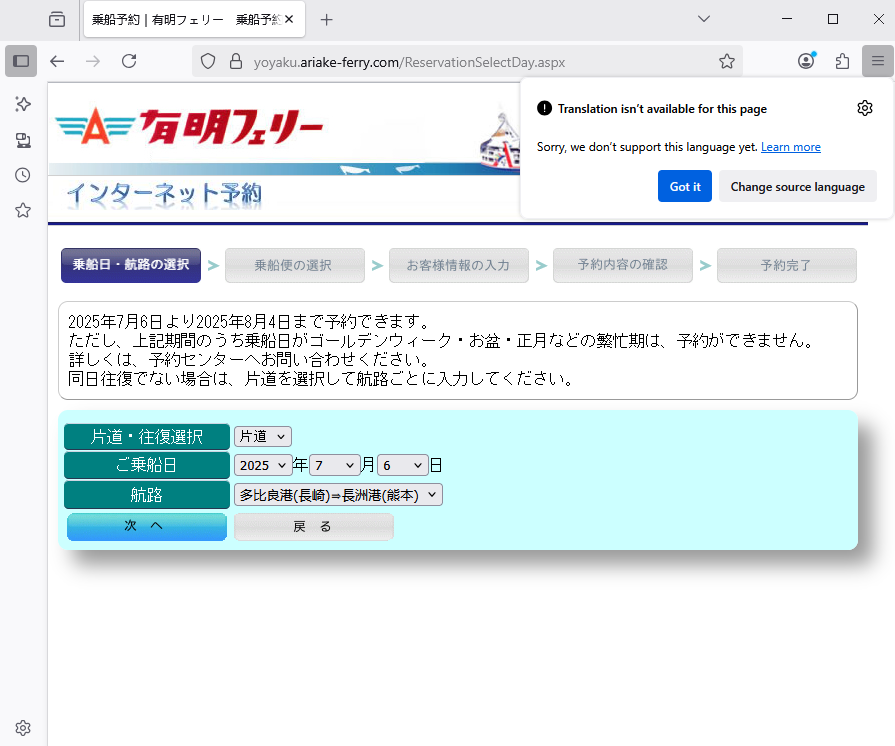Screen dimensions: 895x746
Task: Open the 2025 year dropdown
Action: click(263, 465)
